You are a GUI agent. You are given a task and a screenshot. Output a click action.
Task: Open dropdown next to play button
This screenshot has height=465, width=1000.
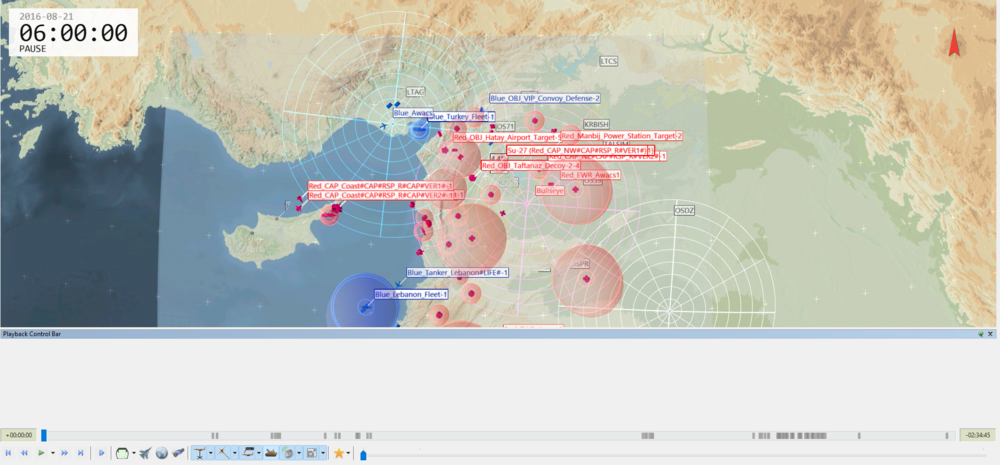(51, 453)
